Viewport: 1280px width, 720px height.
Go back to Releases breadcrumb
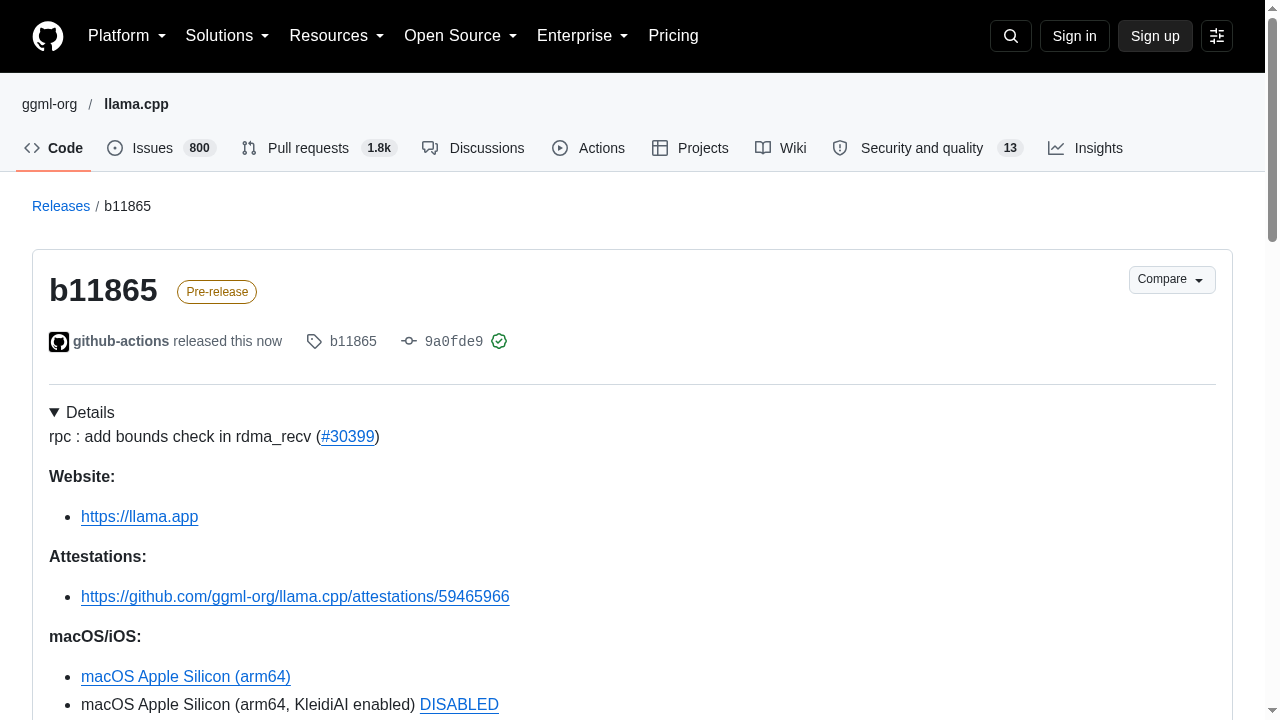(61, 206)
